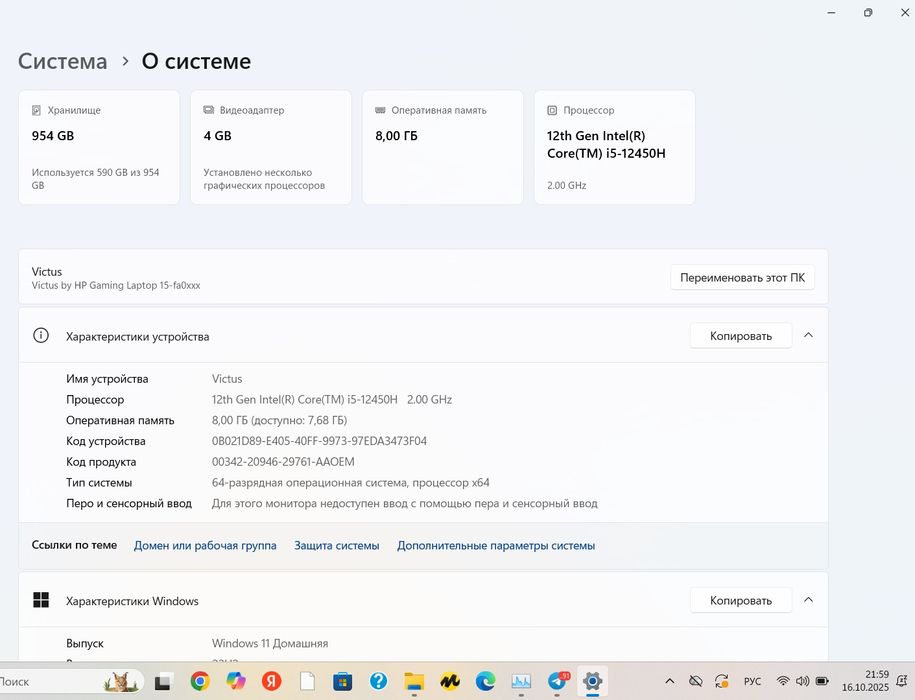The image size is (915, 700).
Task: Open File Explorer from the taskbar
Action: pos(414,681)
